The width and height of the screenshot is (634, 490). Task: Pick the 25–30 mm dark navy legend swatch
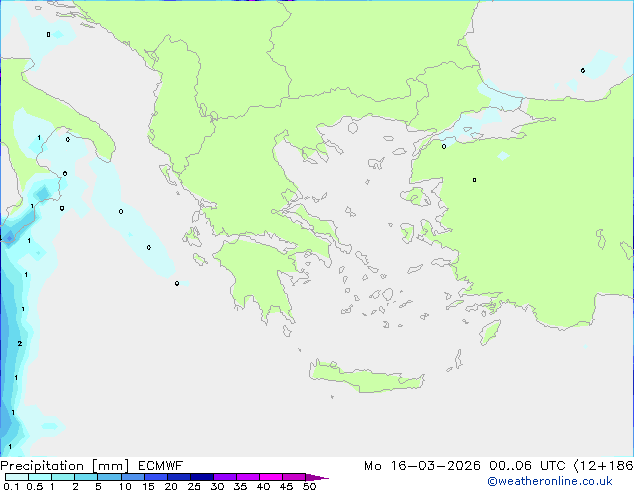(201, 477)
